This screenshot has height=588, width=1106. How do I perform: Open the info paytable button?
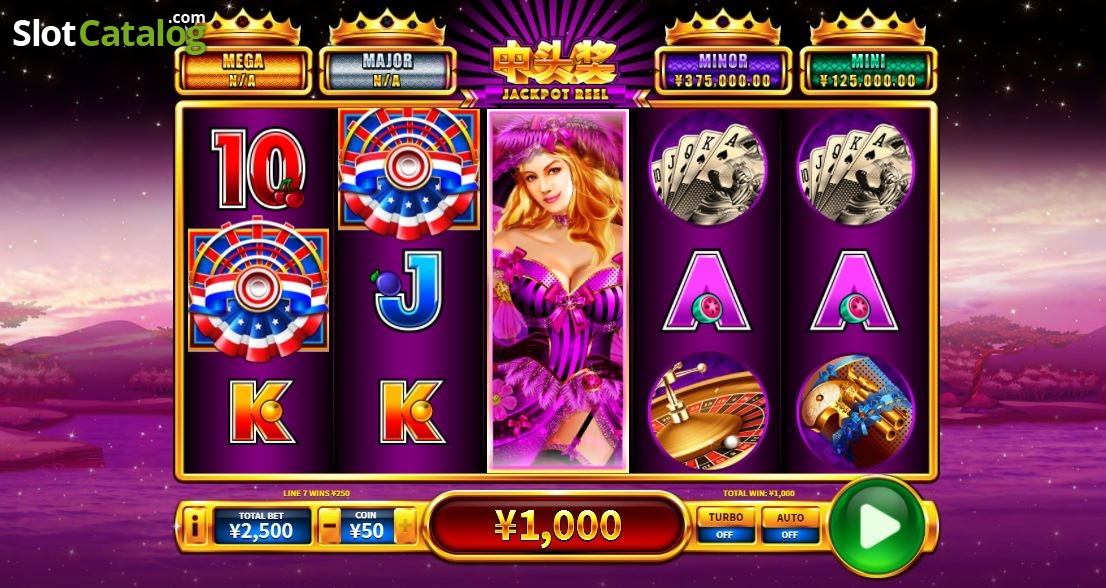click(195, 526)
